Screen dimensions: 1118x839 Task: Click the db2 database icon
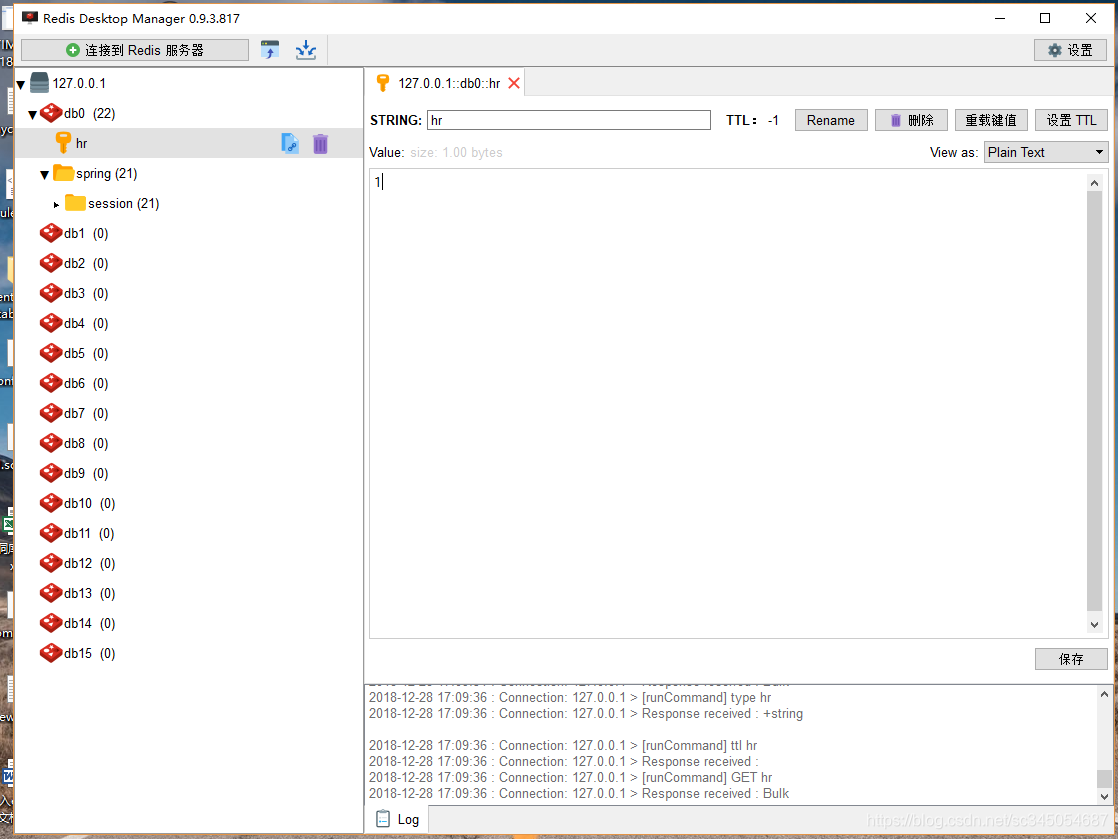(x=51, y=263)
